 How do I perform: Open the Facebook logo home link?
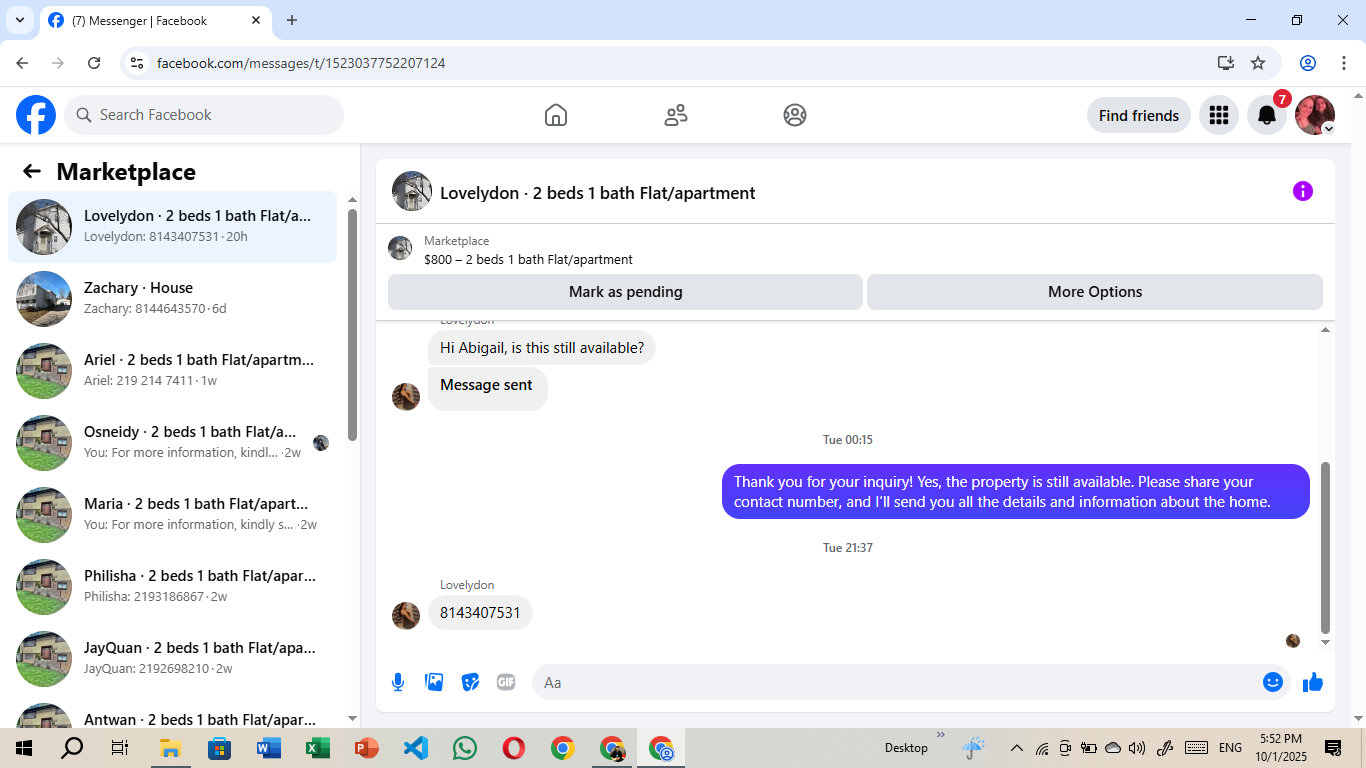pyautogui.click(x=36, y=115)
